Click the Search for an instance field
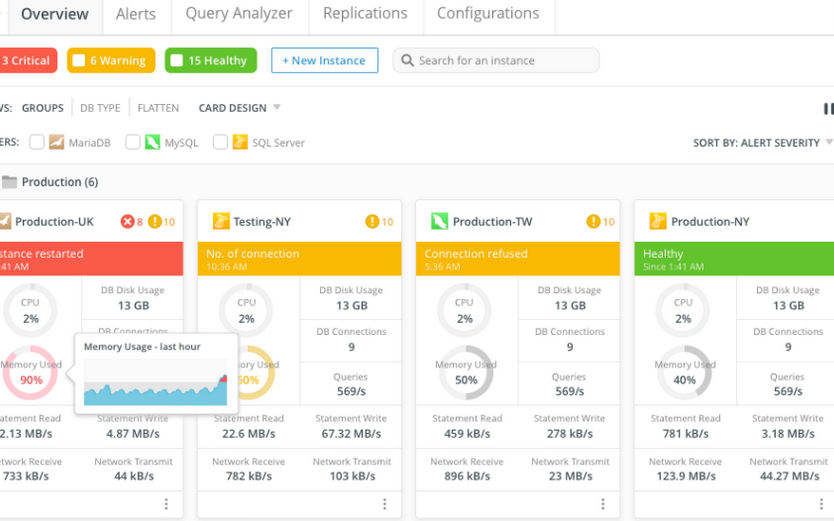Image resolution: width=834 pixels, height=521 pixels. 496,61
